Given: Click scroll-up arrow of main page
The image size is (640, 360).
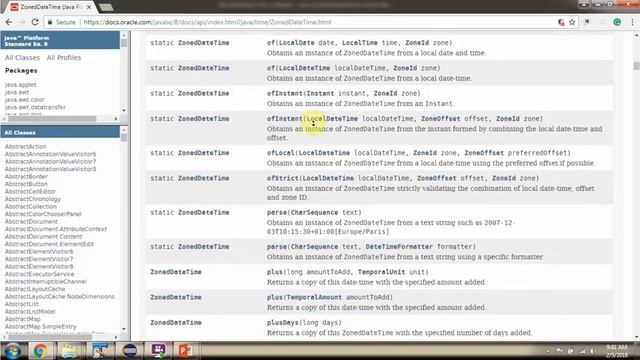Looking at the screenshot, I should pyautogui.click(x=636, y=36).
